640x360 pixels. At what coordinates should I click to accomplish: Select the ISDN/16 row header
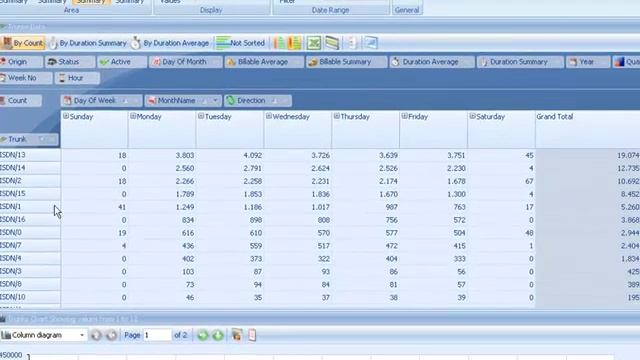[x=30, y=220]
